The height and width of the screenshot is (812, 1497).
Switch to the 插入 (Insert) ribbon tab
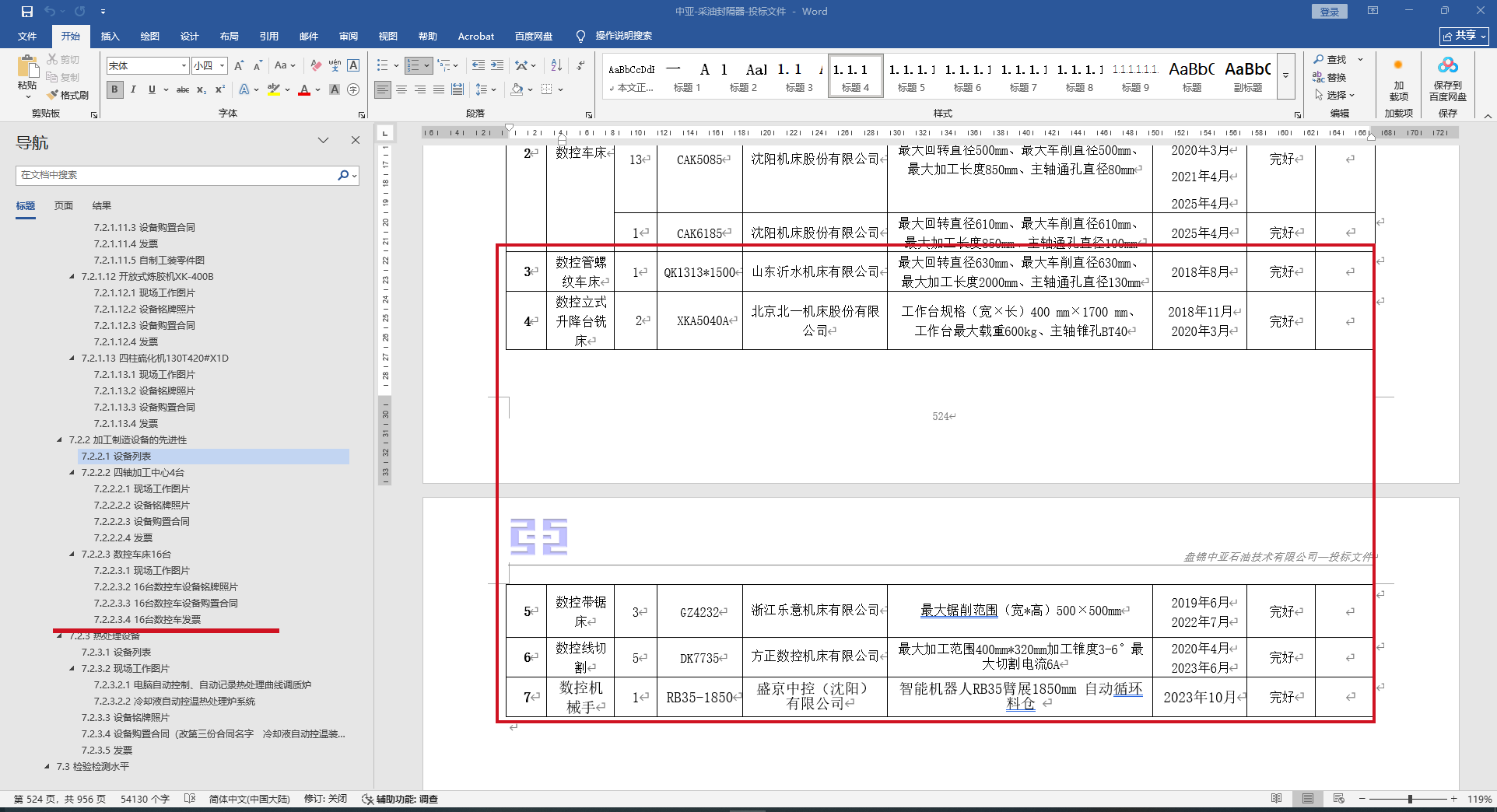click(x=110, y=36)
